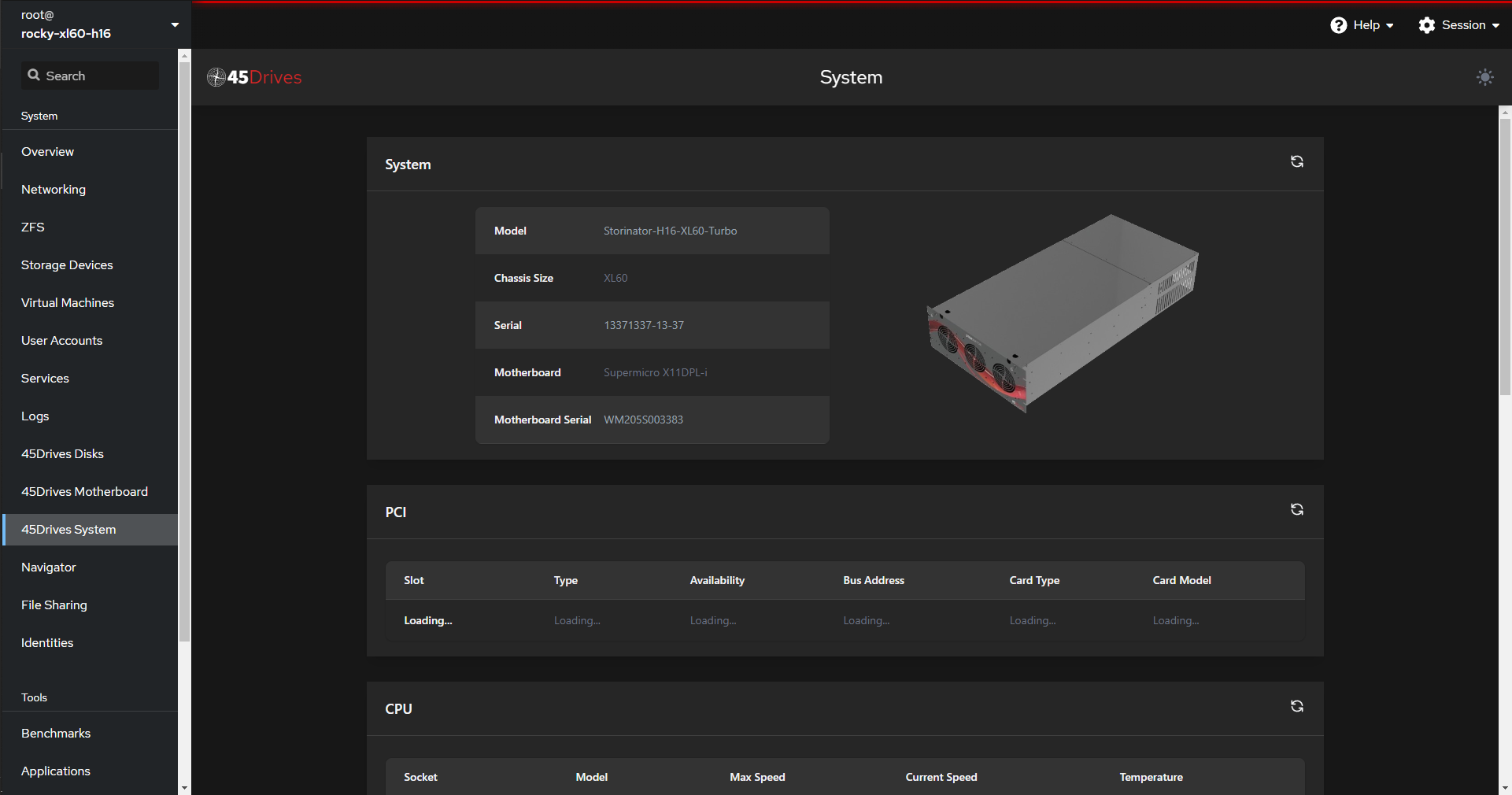The height and width of the screenshot is (795, 1512).
Task: Click the search magnifier icon
Action: tap(34, 75)
